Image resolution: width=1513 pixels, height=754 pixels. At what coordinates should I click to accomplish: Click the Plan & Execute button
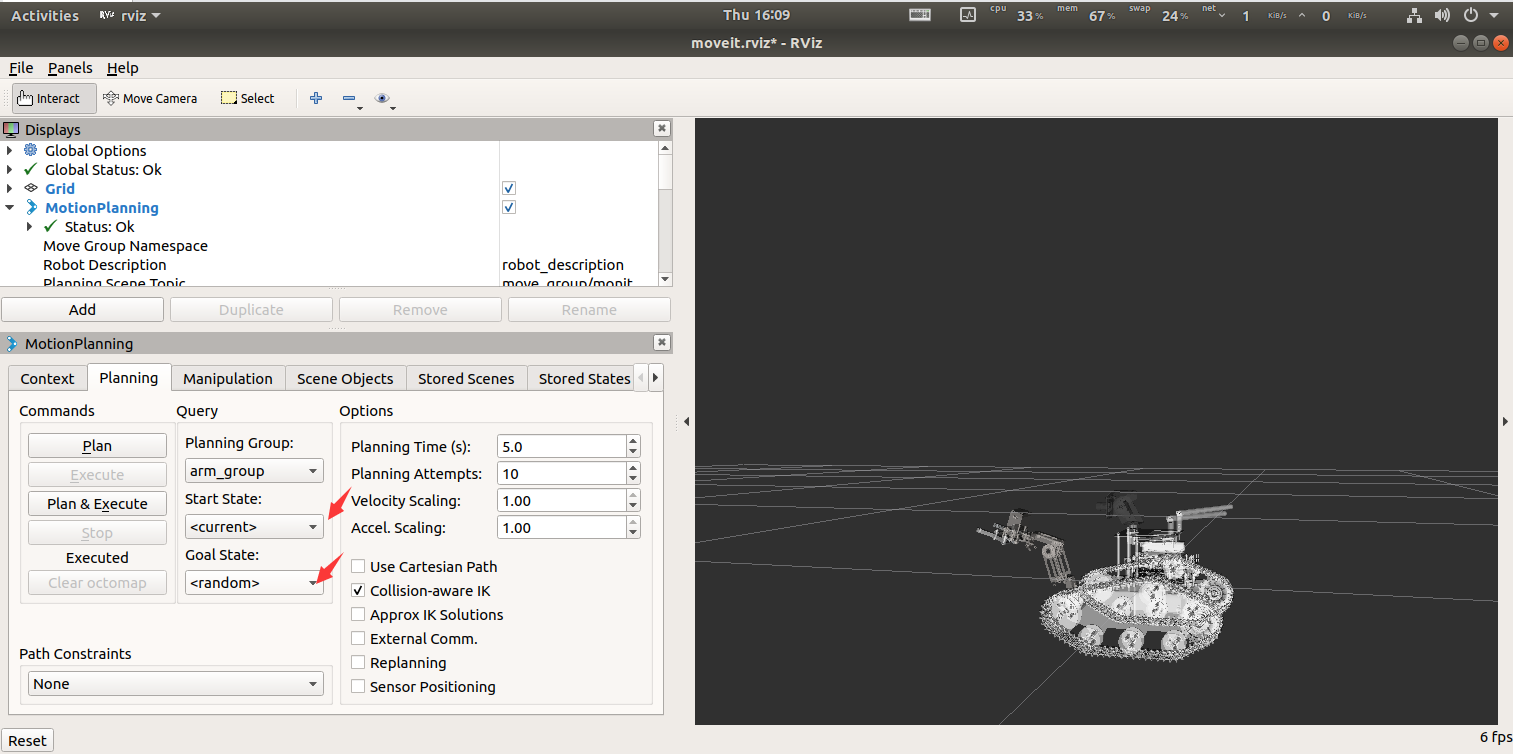[x=97, y=504]
